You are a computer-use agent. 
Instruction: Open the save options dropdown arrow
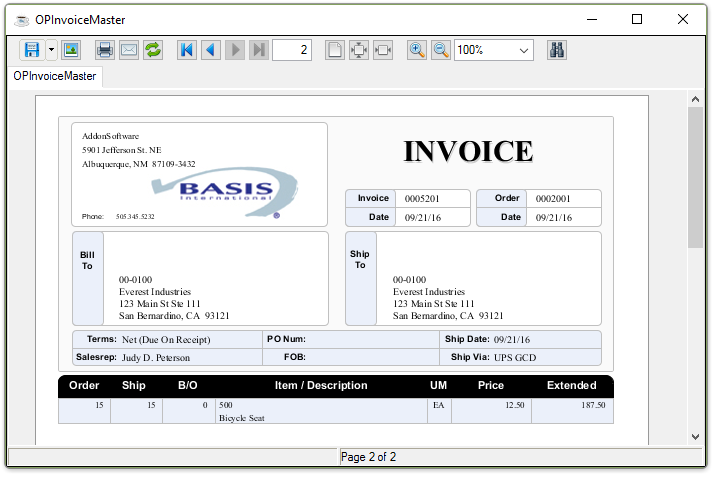51,50
